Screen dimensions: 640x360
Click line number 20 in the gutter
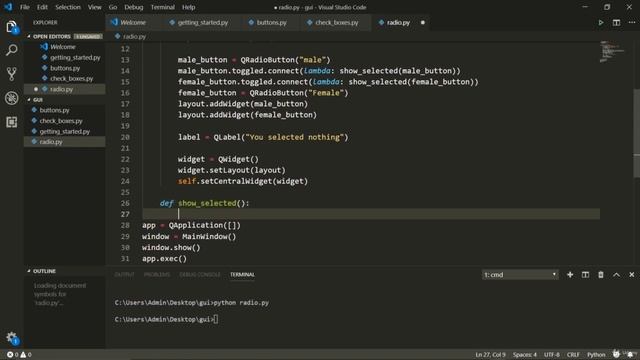click(x=125, y=137)
